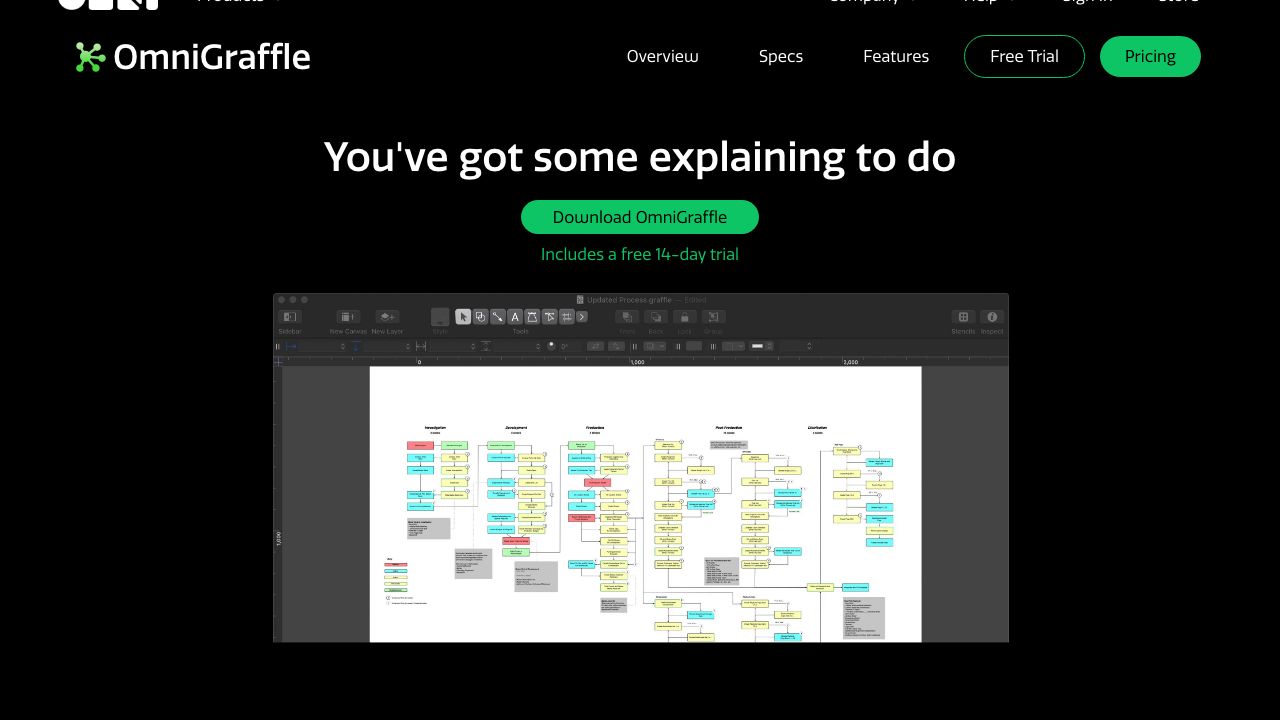Open the Overview page

coord(663,56)
